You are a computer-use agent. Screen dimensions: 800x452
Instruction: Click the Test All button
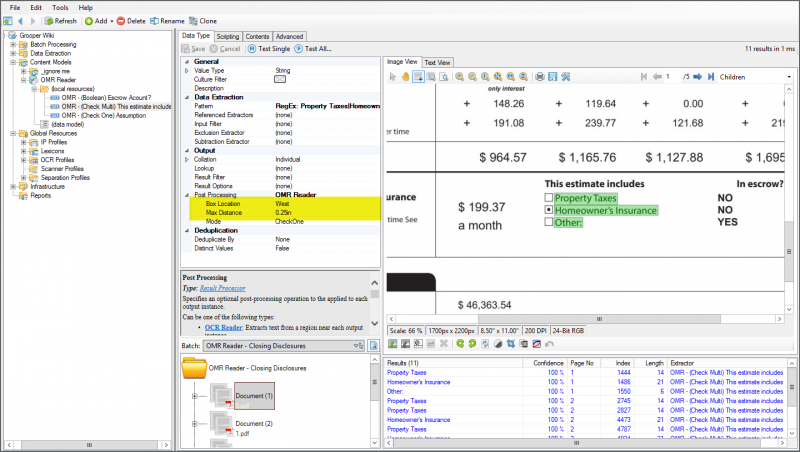click(x=312, y=48)
